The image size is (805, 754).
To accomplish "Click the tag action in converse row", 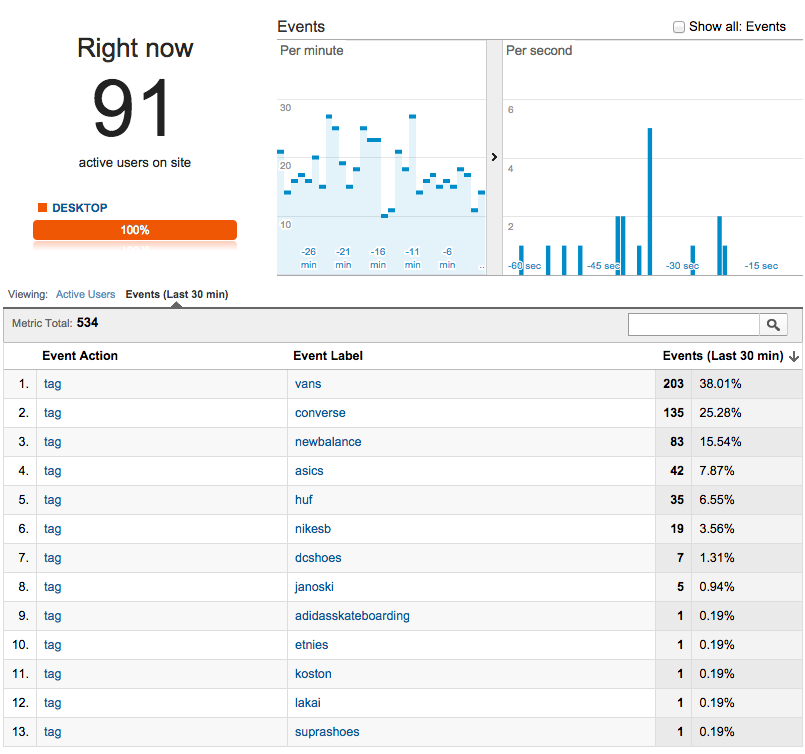I will [x=52, y=413].
